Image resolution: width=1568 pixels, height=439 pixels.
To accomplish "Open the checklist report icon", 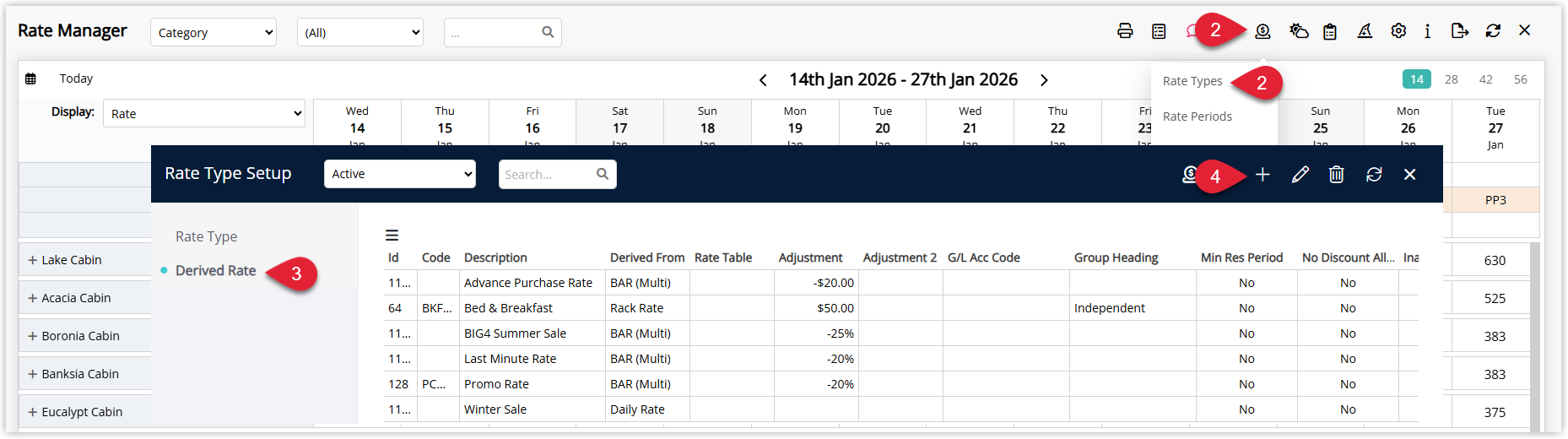I will tap(1159, 31).
